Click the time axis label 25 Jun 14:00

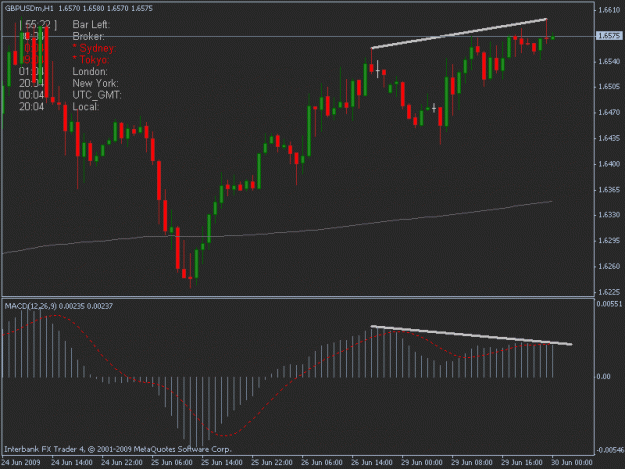(x=222, y=462)
